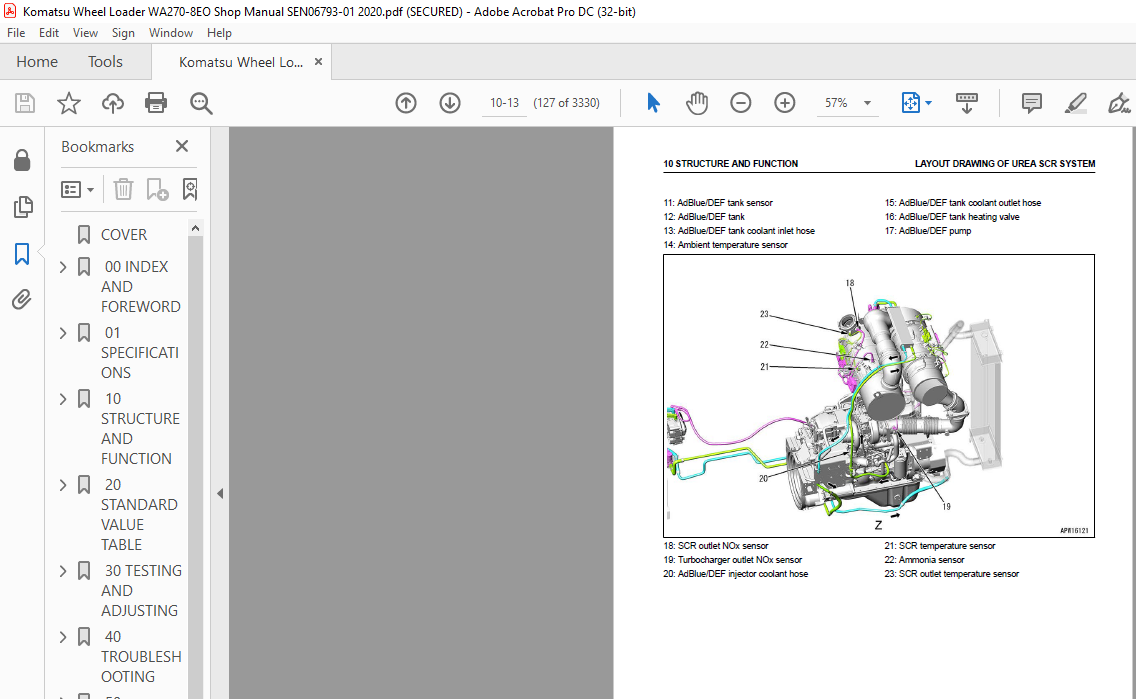Open the Help menu
Viewport: 1136px width, 699px height.
click(x=219, y=33)
